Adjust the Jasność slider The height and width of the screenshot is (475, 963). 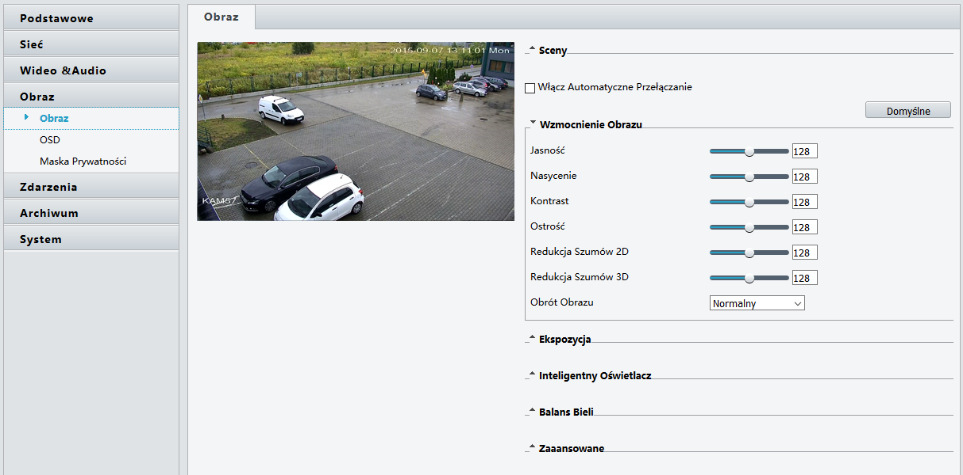(749, 151)
